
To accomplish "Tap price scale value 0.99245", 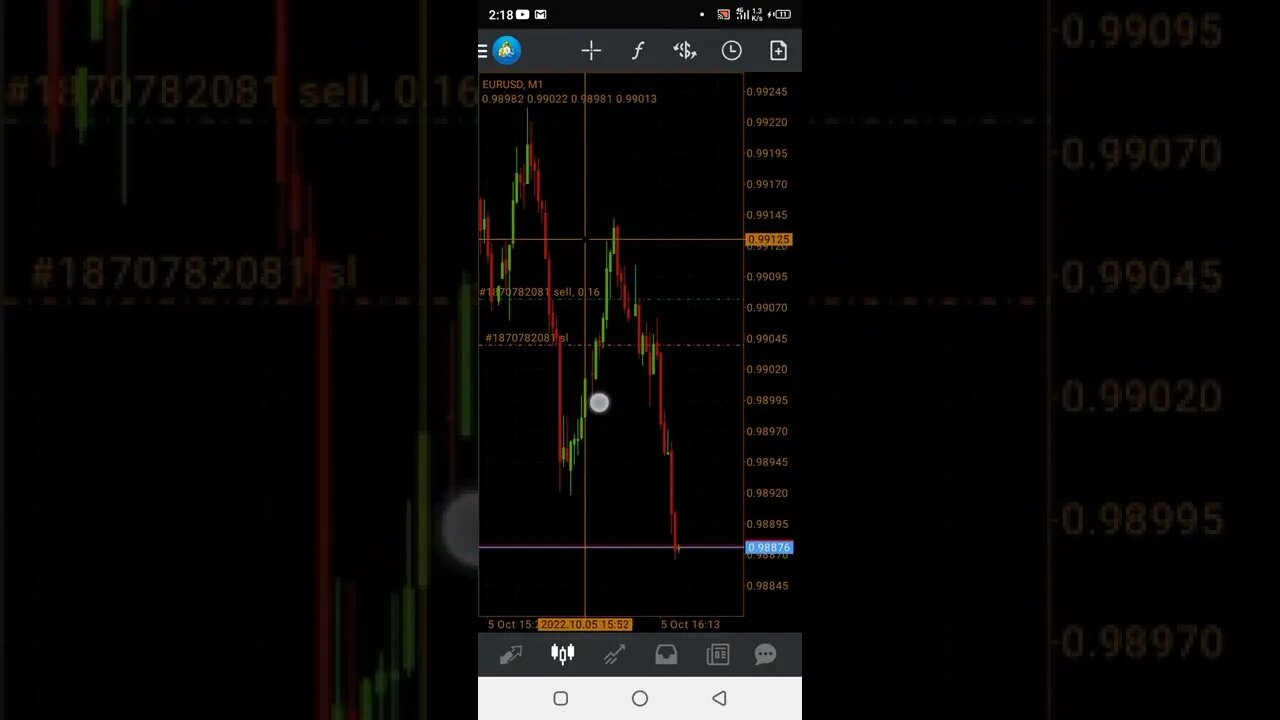I will (x=767, y=92).
